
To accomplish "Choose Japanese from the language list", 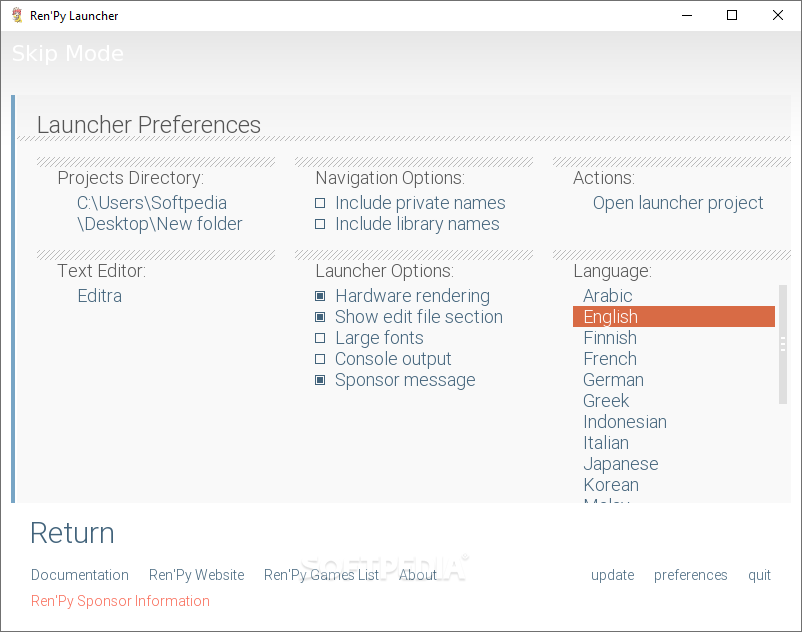I will 620,463.
